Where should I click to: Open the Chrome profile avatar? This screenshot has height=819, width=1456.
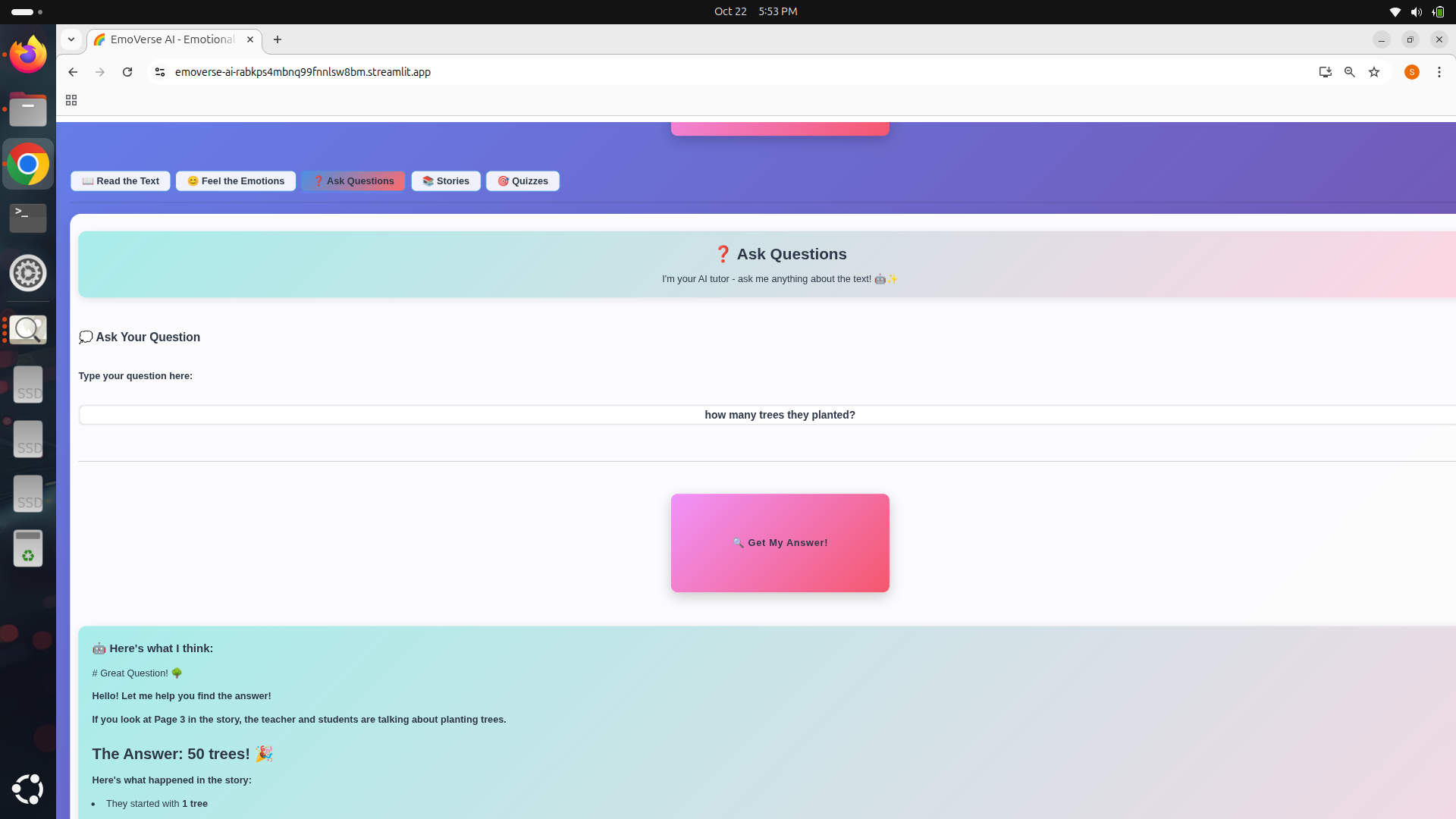tap(1411, 72)
